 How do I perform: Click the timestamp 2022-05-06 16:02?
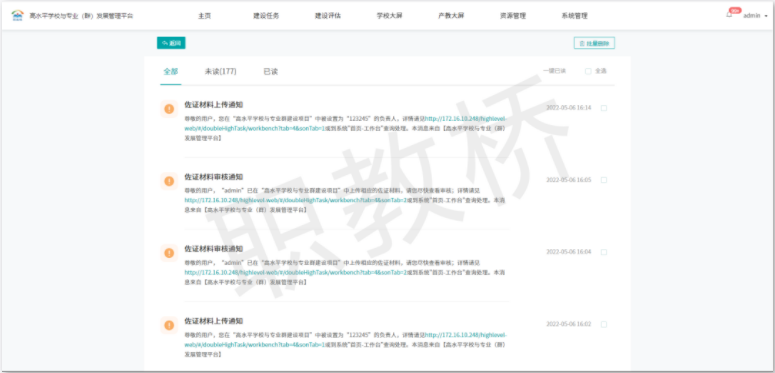[568, 325]
